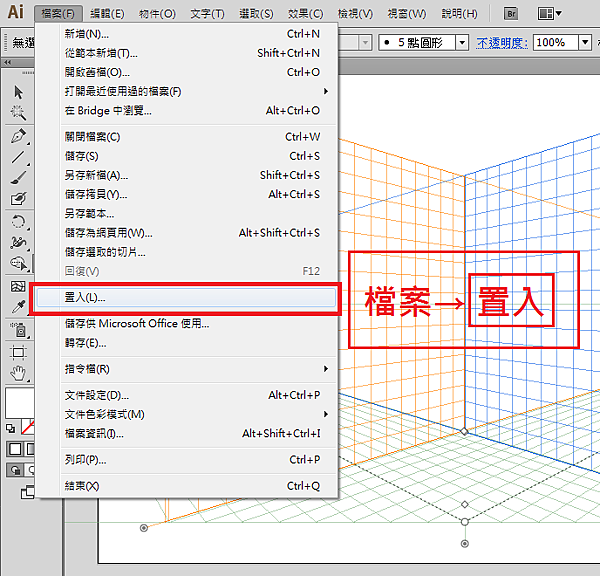This screenshot has height=576, width=600.
Task: Click perspective grid left ground-level circle widget
Action: click(144, 528)
